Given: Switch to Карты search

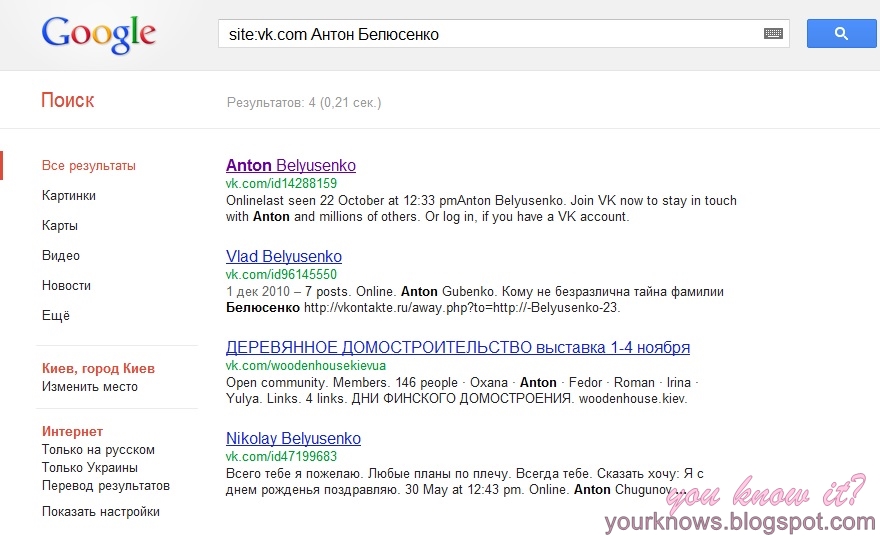Looking at the screenshot, I should [60, 226].
